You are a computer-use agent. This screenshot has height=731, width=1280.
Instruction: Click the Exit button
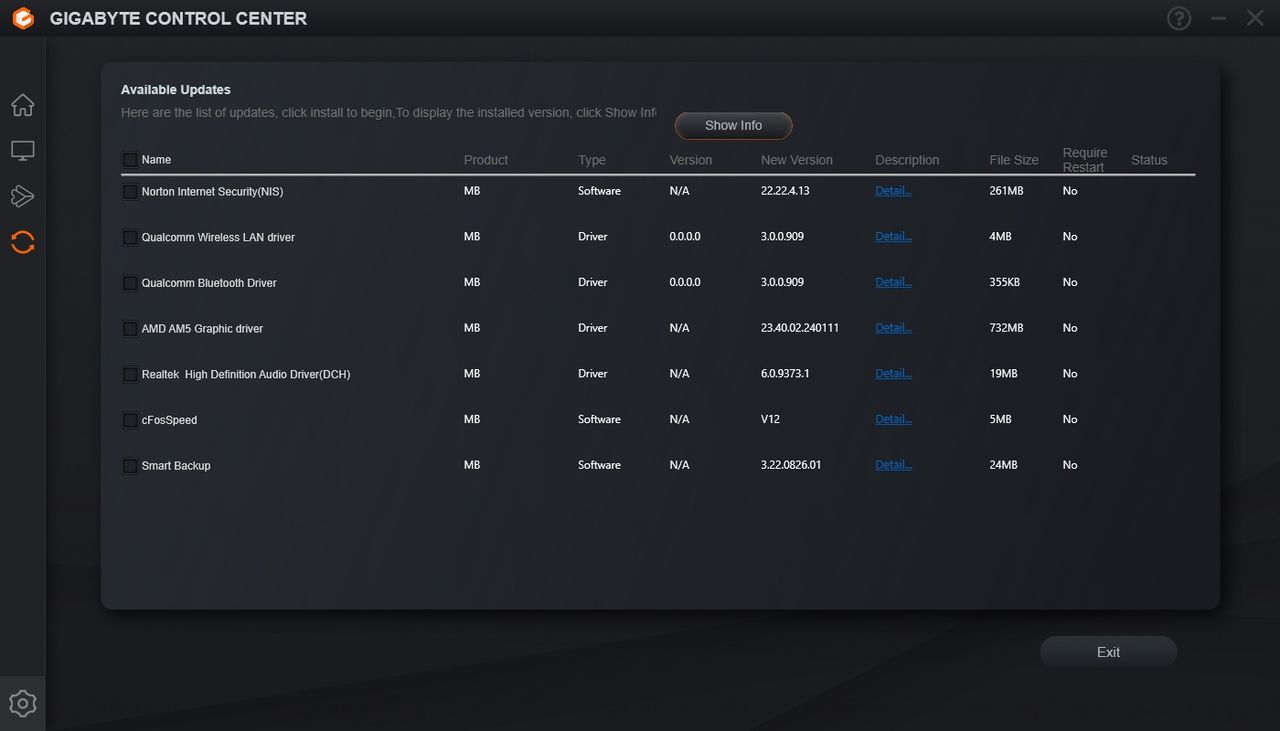(1108, 652)
